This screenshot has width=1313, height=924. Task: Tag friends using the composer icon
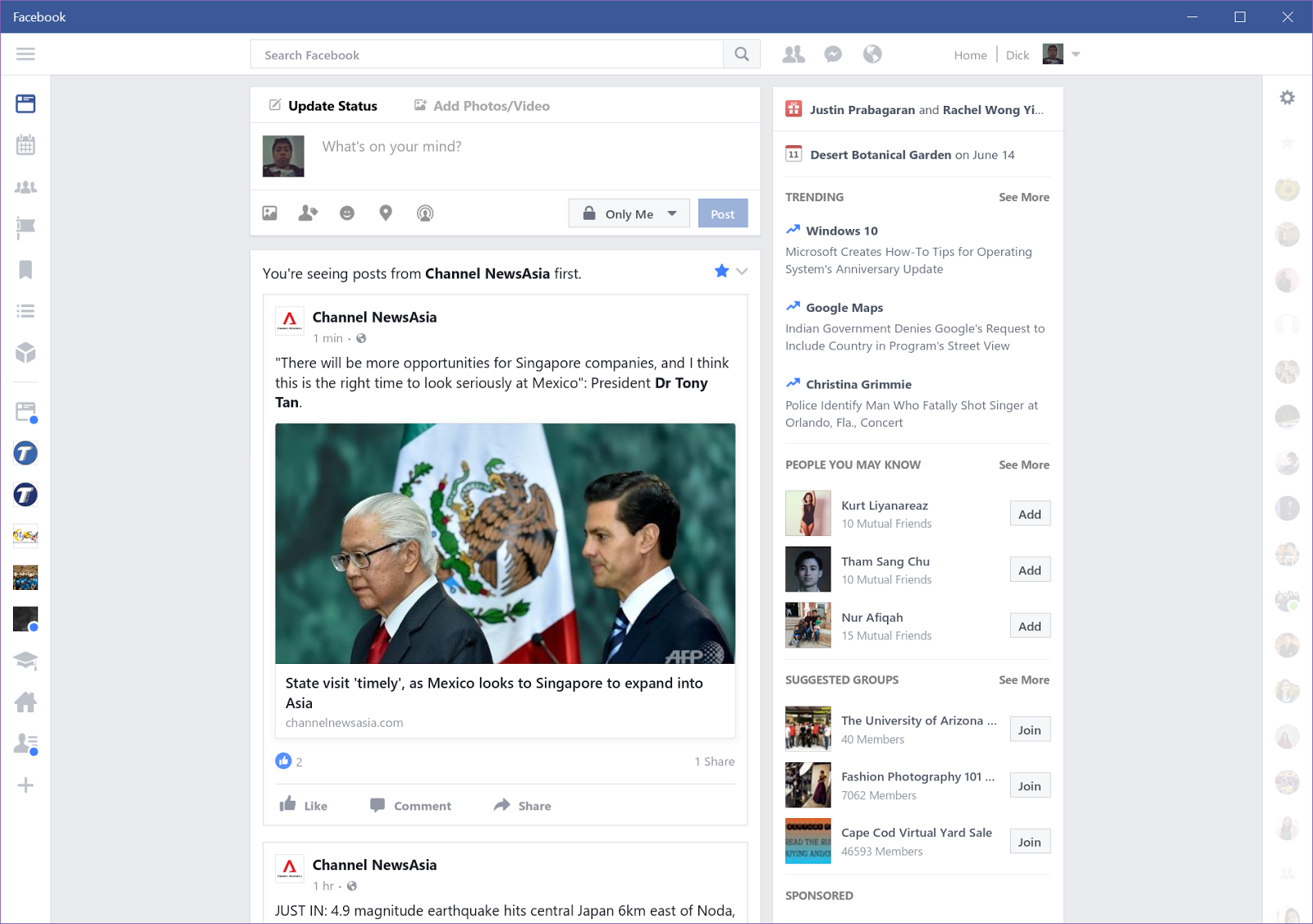coord(308,213)
